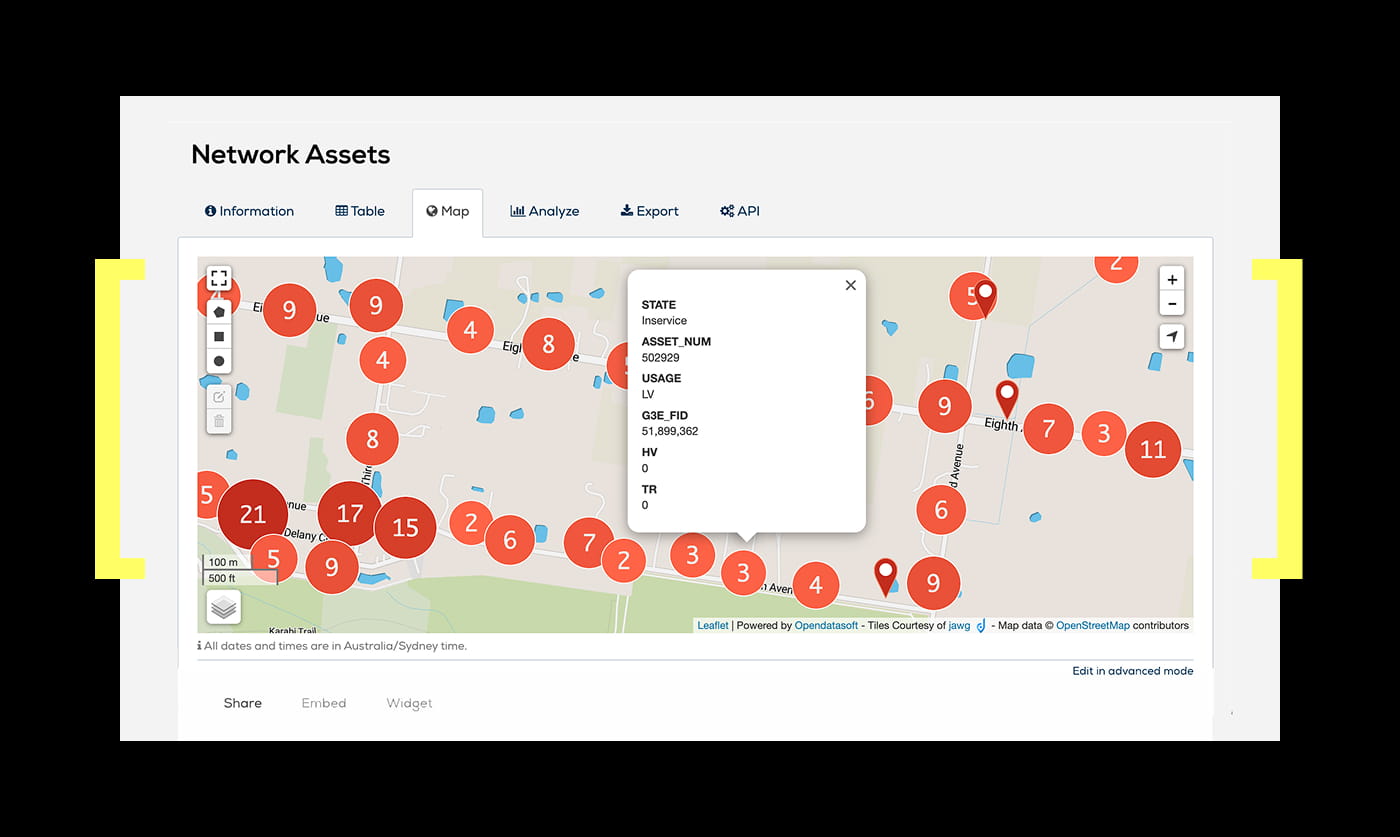Zoom out on the map
This screenshot has width=1400, height=837.
point(1172,304)
